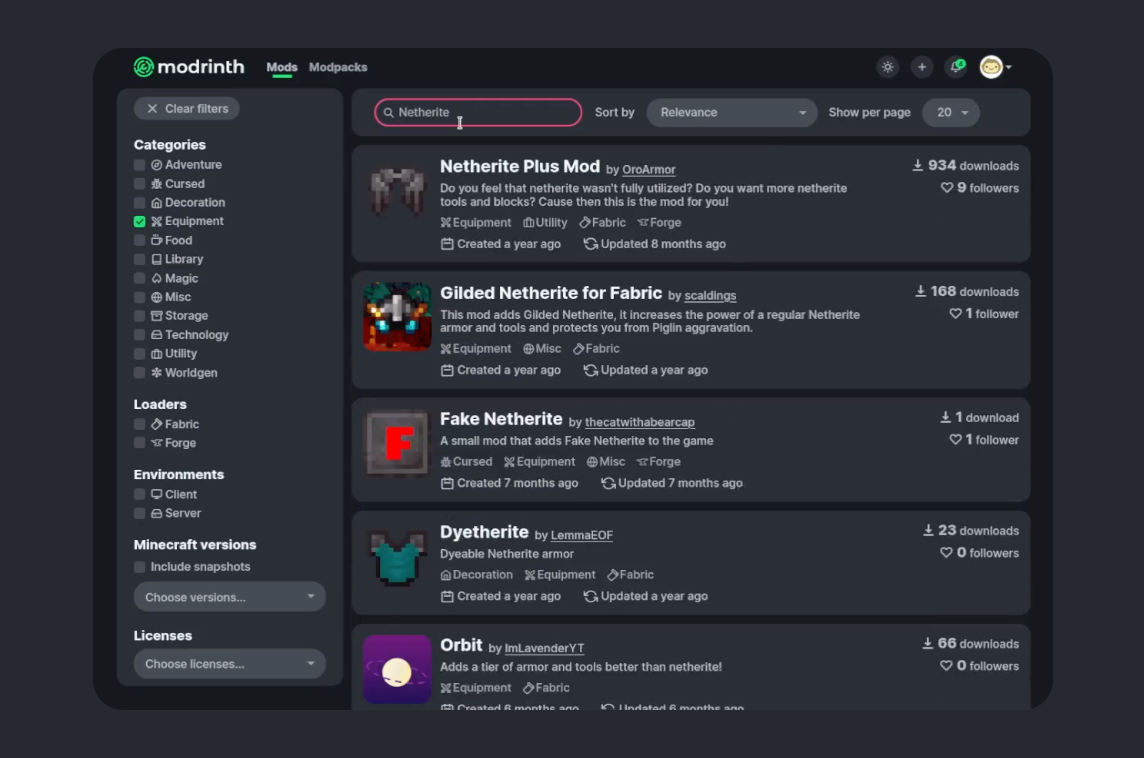
Task: Uncheck the Equipment category filter
Action: (139, 221)
